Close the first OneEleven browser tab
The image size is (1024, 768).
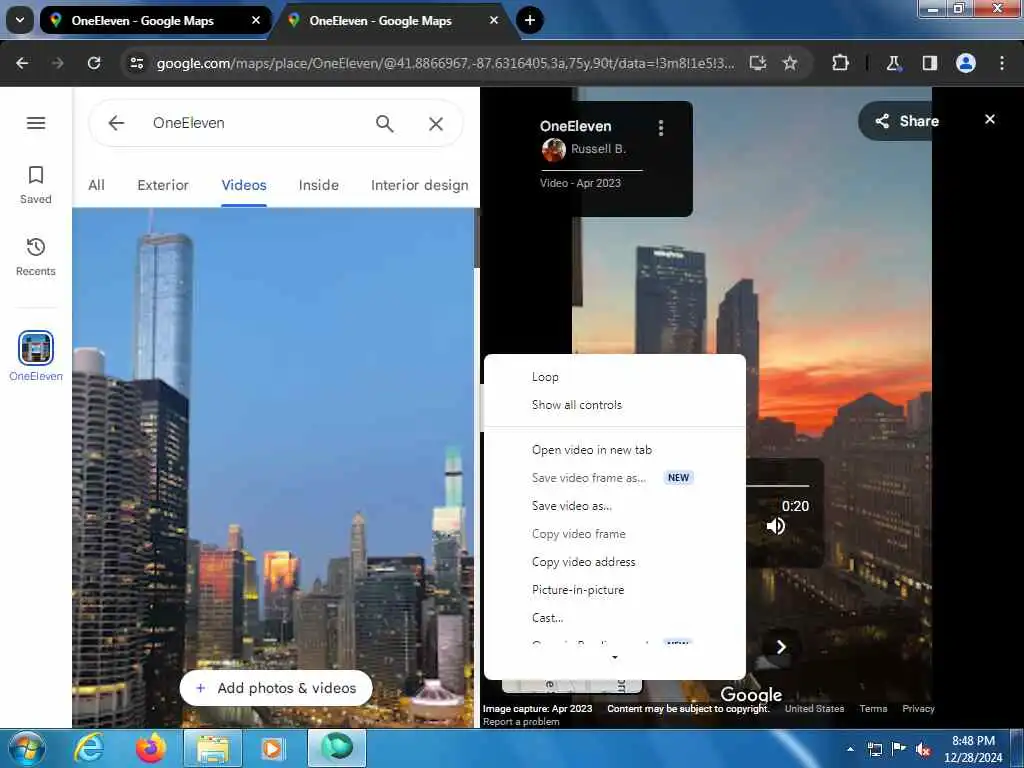pyautogui.click(x=256, y=21)
